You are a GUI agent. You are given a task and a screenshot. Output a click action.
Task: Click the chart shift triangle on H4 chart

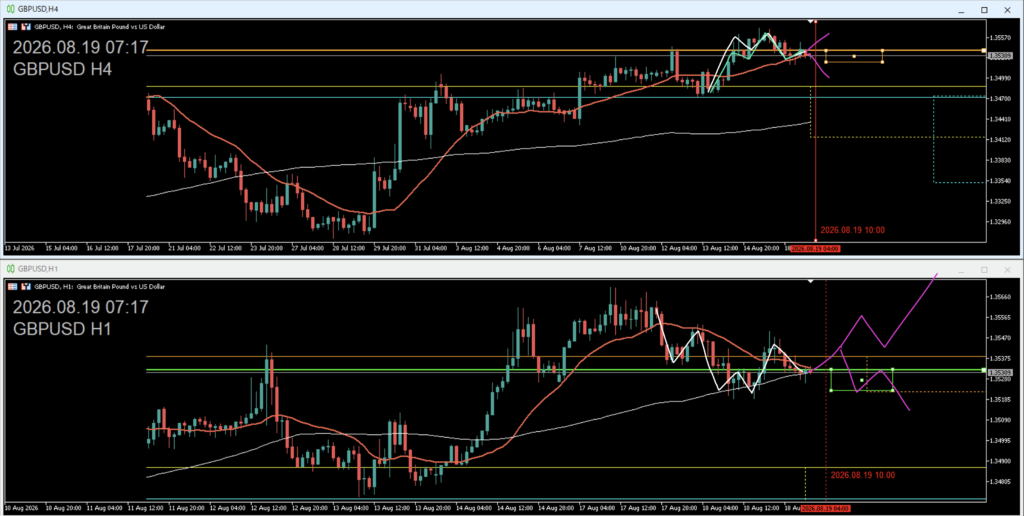[810, 22]
